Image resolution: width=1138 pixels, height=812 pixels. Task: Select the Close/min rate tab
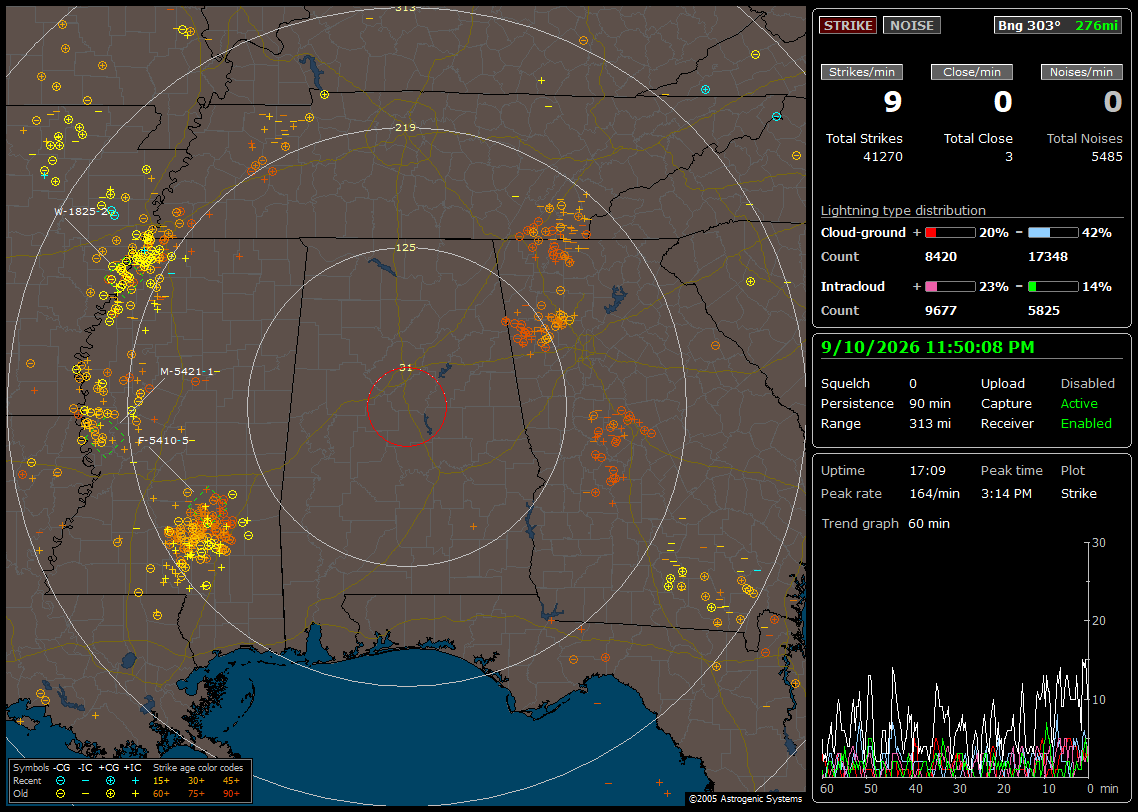click(972, 72)
